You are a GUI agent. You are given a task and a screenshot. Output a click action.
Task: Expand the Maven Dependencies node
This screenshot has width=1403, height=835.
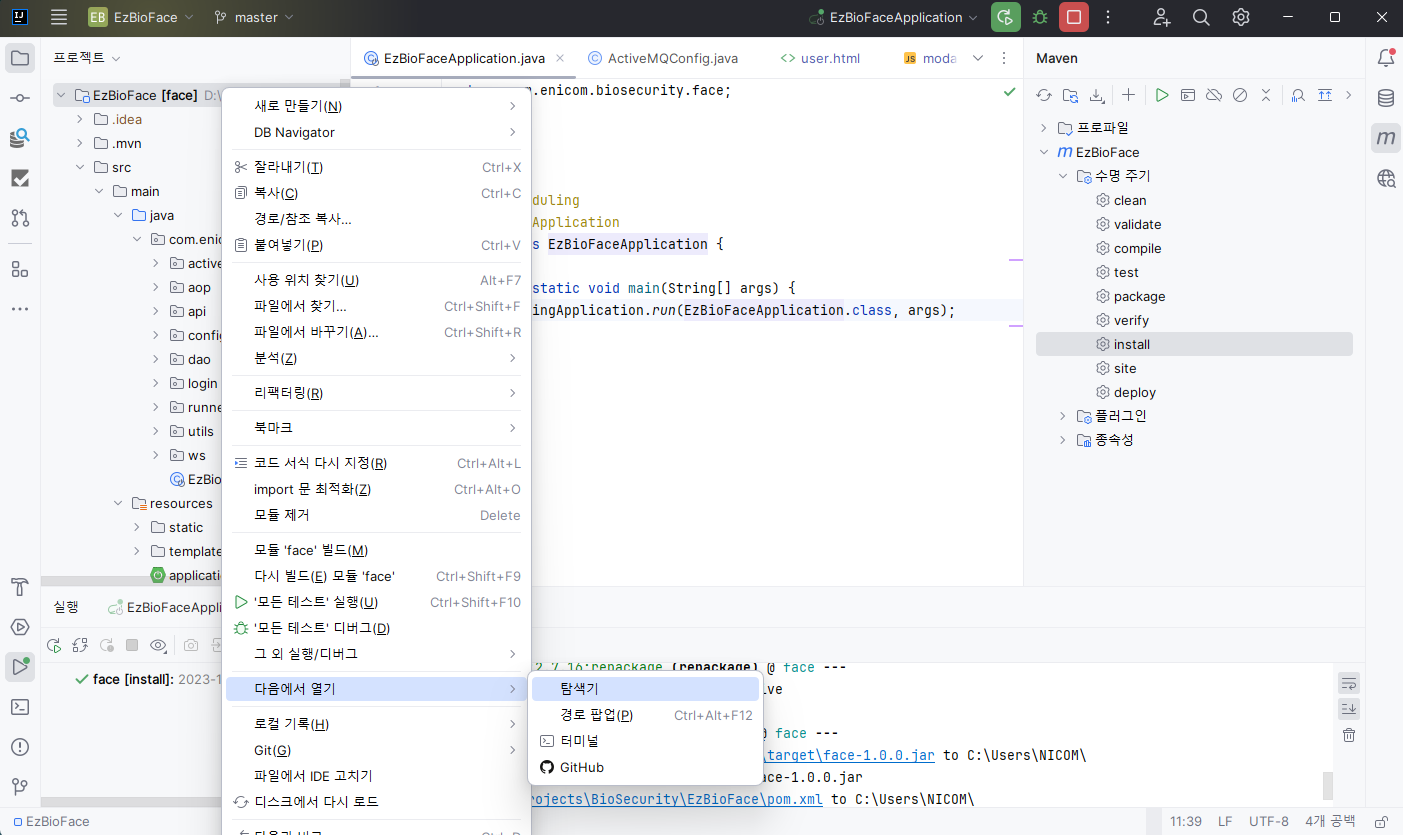(1062, 440)
